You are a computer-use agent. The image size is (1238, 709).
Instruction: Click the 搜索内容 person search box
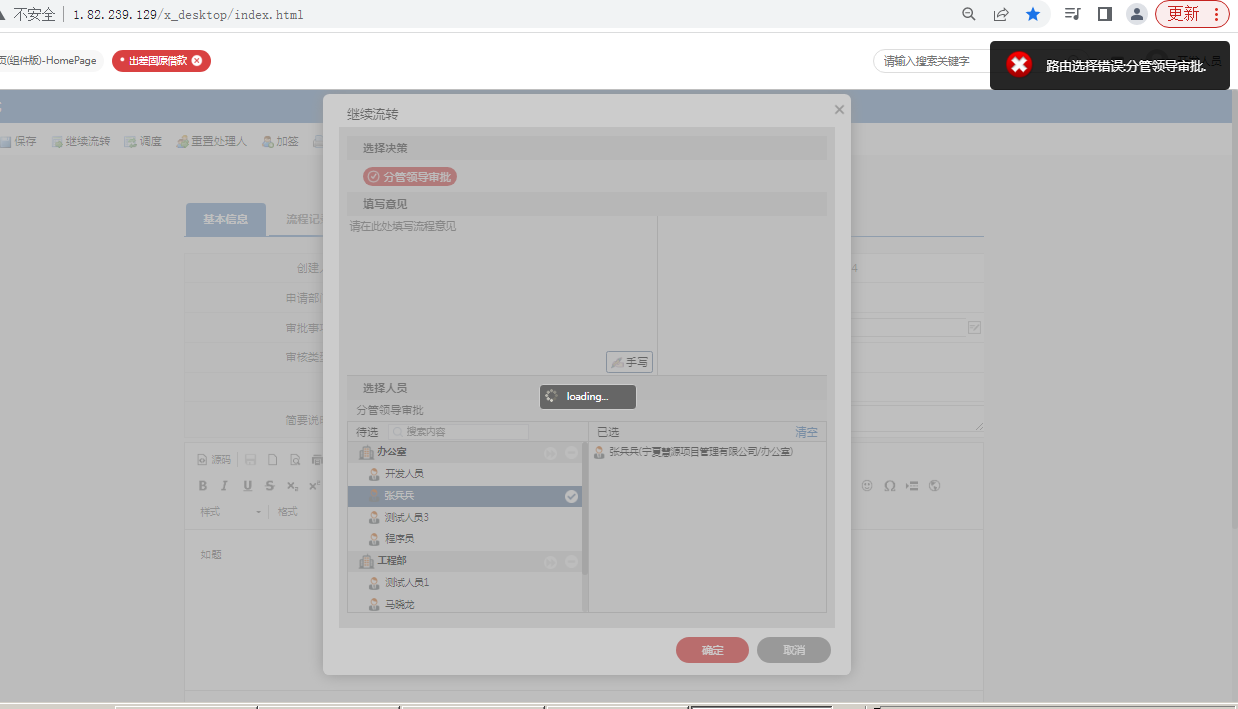point(458,432)
